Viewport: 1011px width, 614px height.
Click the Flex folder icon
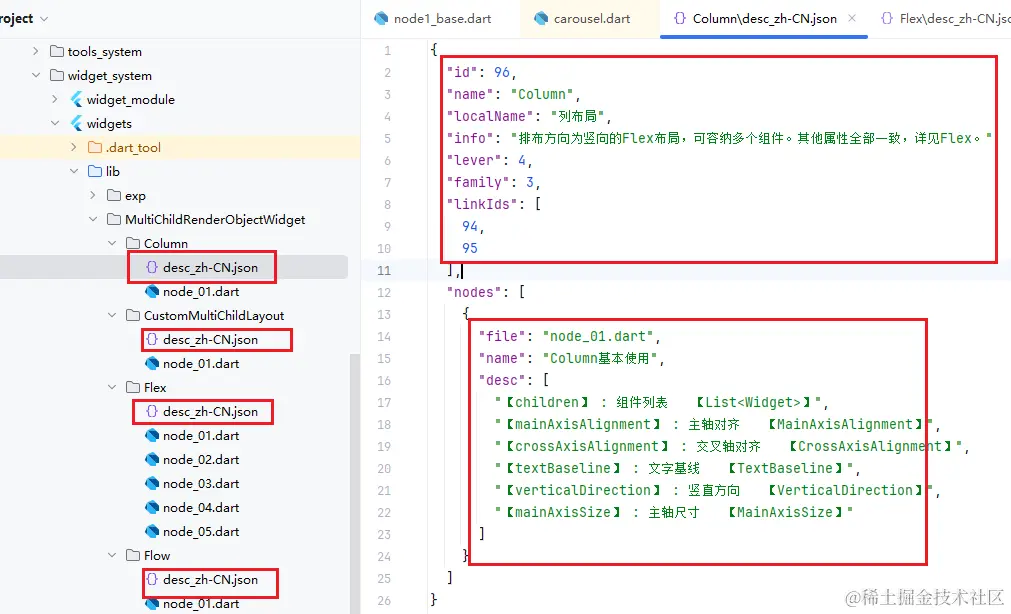tap(133, 387)
